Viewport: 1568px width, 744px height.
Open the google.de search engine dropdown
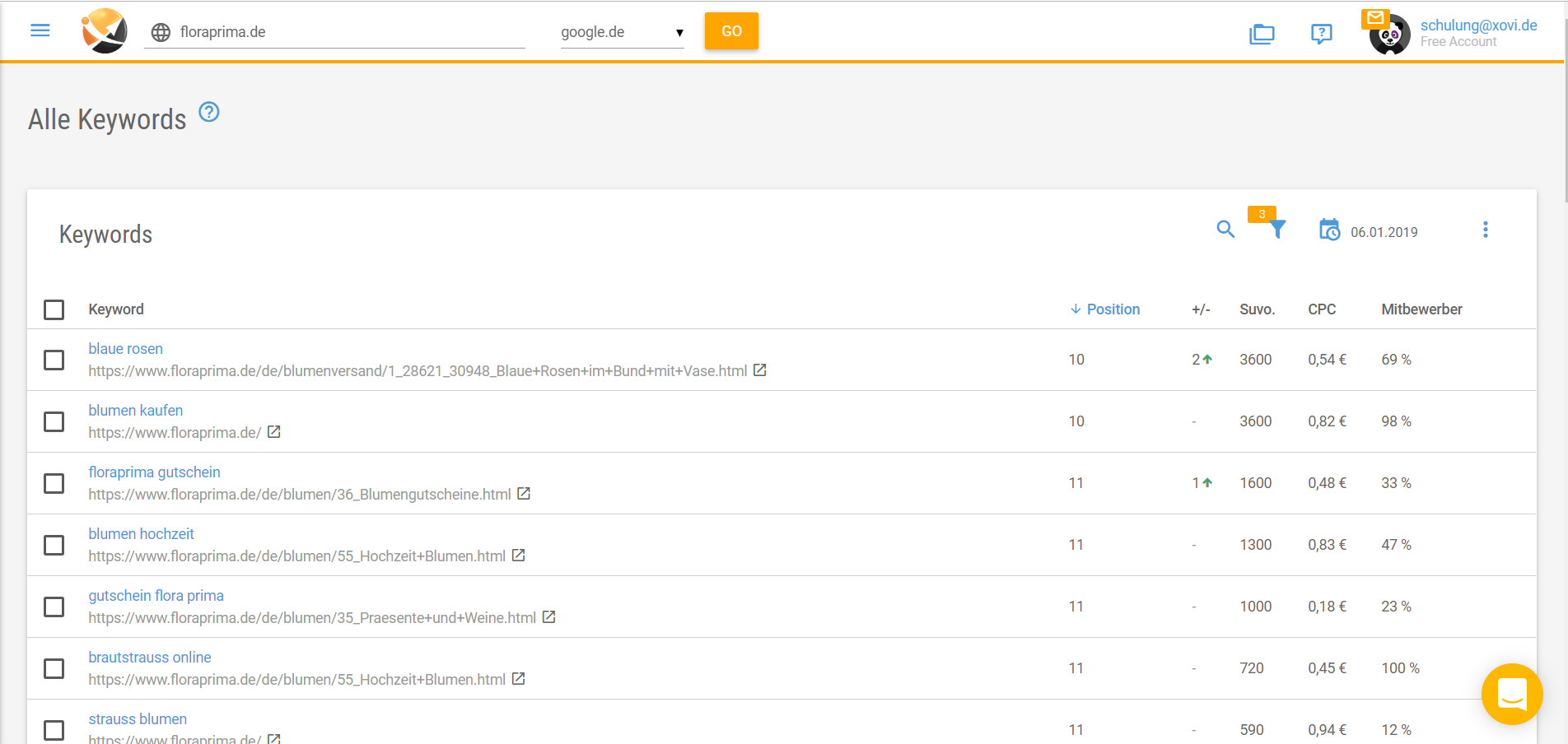point(623,32)
